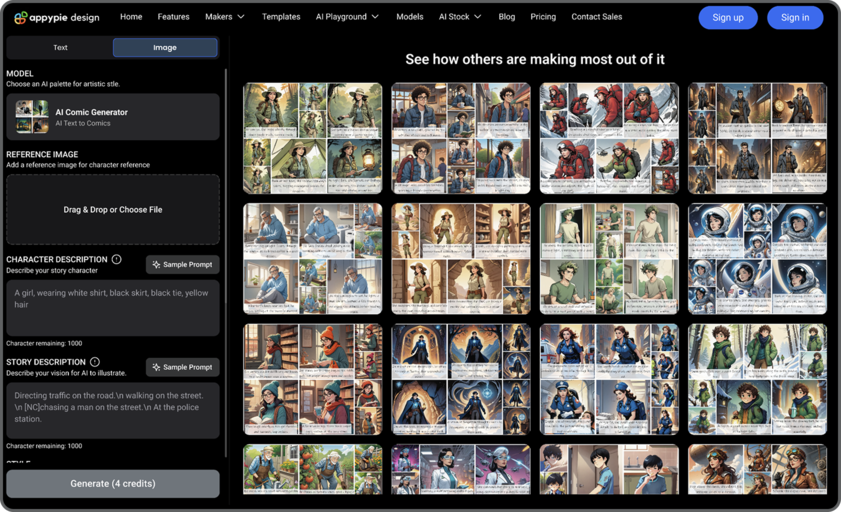
Task: Click info icon beside Character Description
Action: click(117, 260)
